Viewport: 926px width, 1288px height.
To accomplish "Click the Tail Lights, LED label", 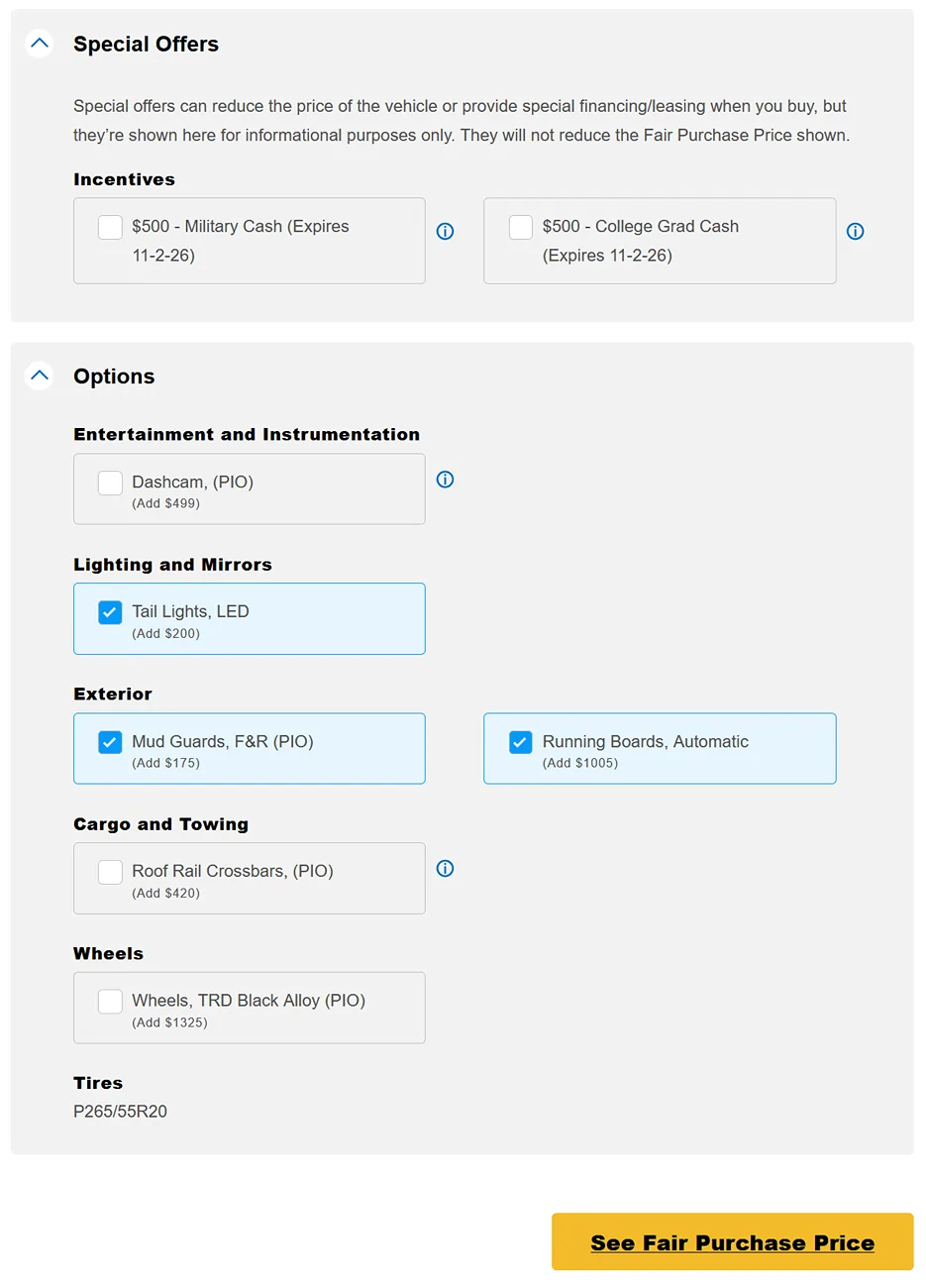I will click(190, 611).
